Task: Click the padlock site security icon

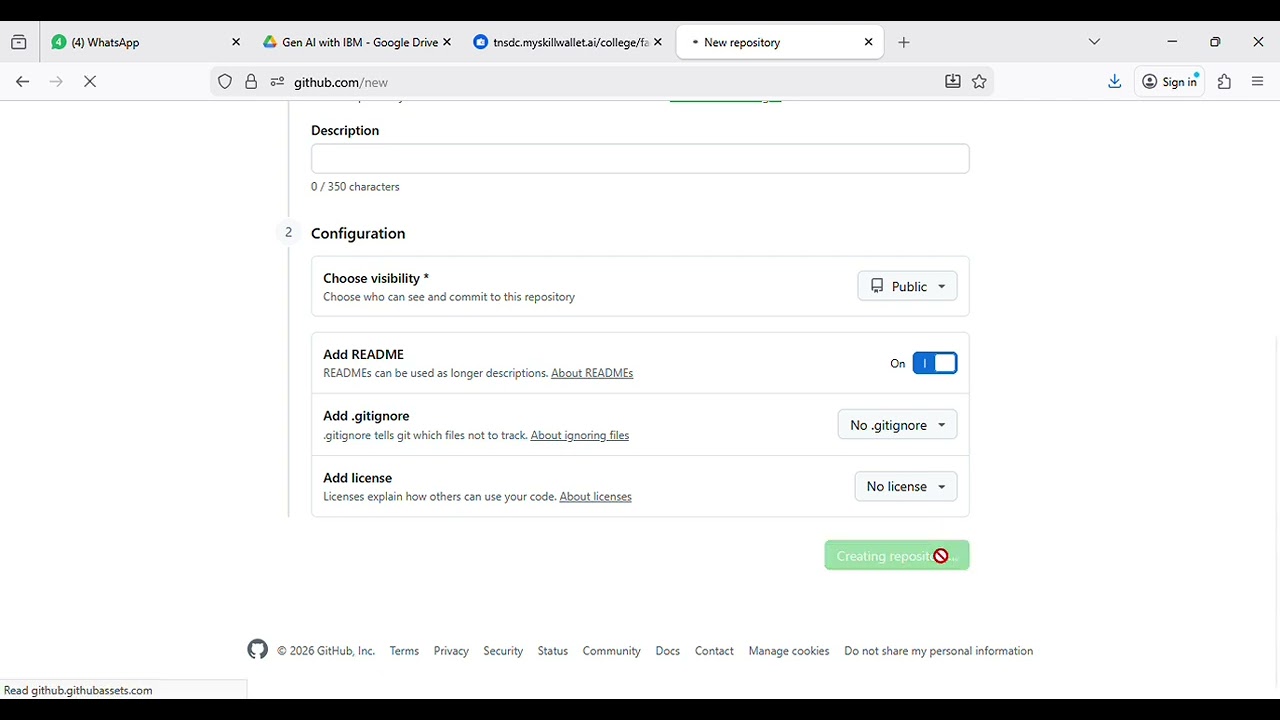Action: [251, 82]
